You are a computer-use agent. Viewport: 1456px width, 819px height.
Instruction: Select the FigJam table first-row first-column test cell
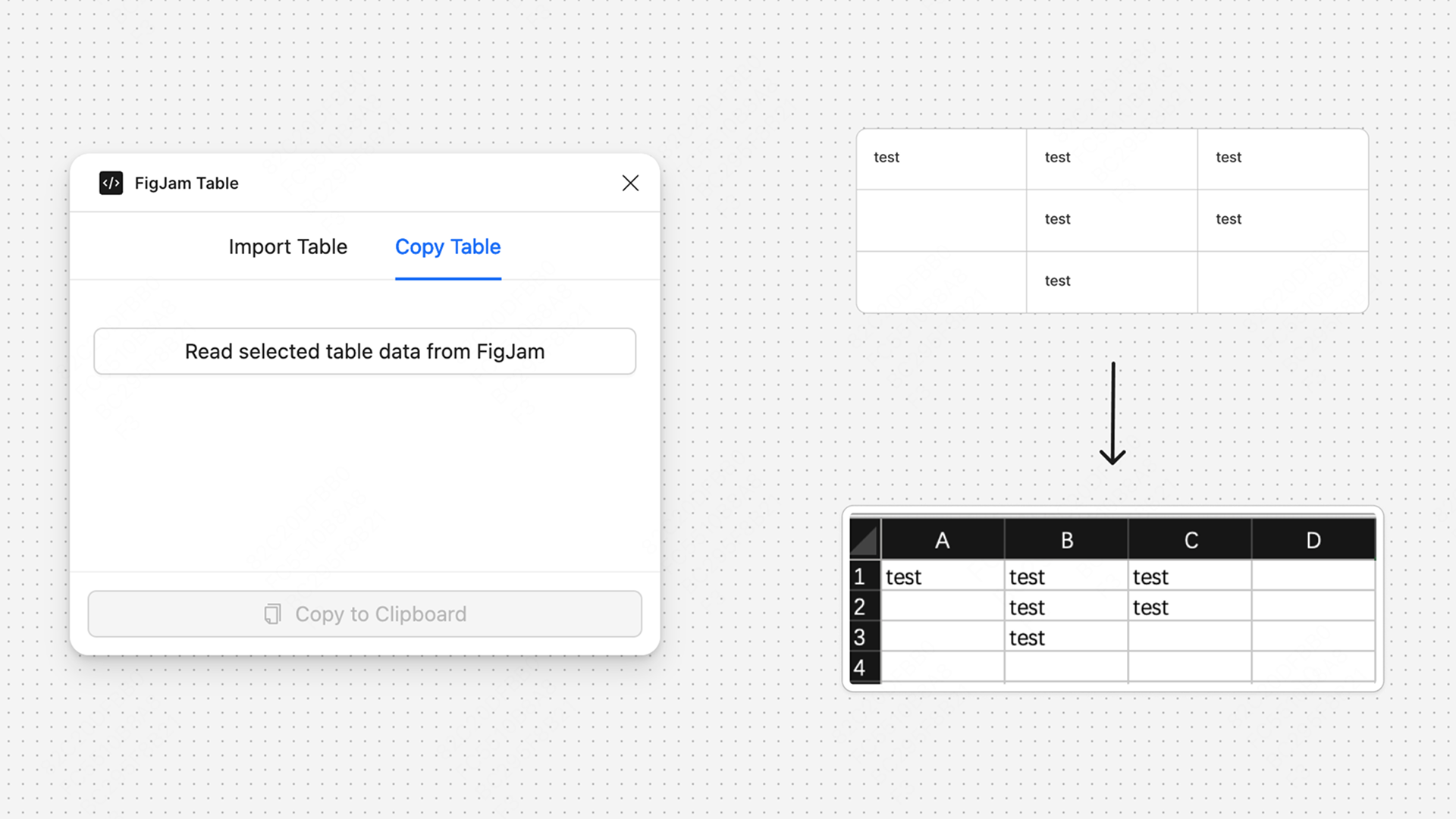pyautogui.click(x=942, y=158)
